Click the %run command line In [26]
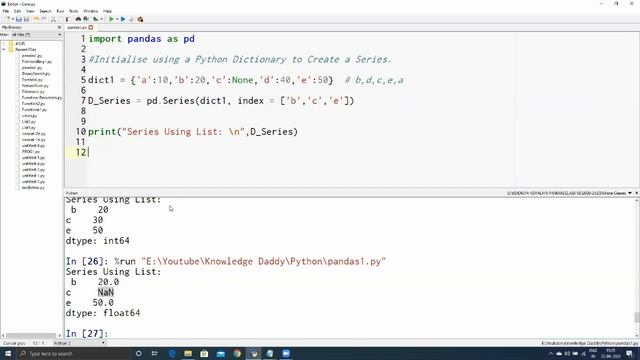The height and width of the screenshot is (360, 640). coord(226,261)
